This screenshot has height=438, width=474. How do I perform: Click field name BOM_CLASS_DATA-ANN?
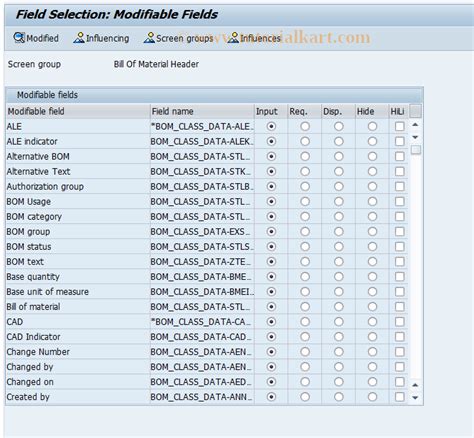coord(202,397)
